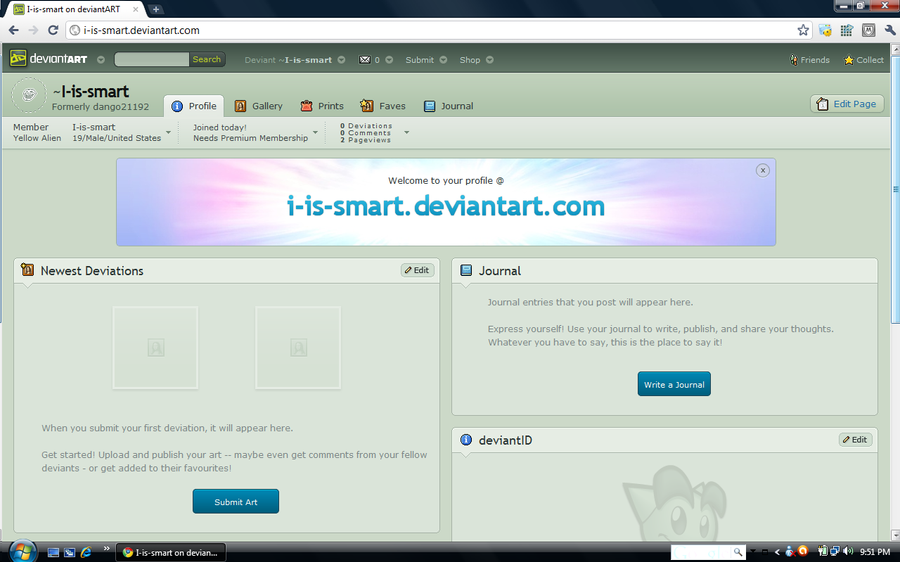The height and width of the screenshot is (562, 900).
Task: Click the Journal widget icon
Action: click(x=466, y=270)
